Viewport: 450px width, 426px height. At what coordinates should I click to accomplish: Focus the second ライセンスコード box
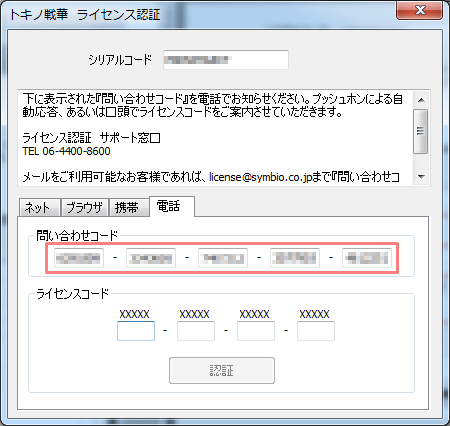(x=196, y=331)
